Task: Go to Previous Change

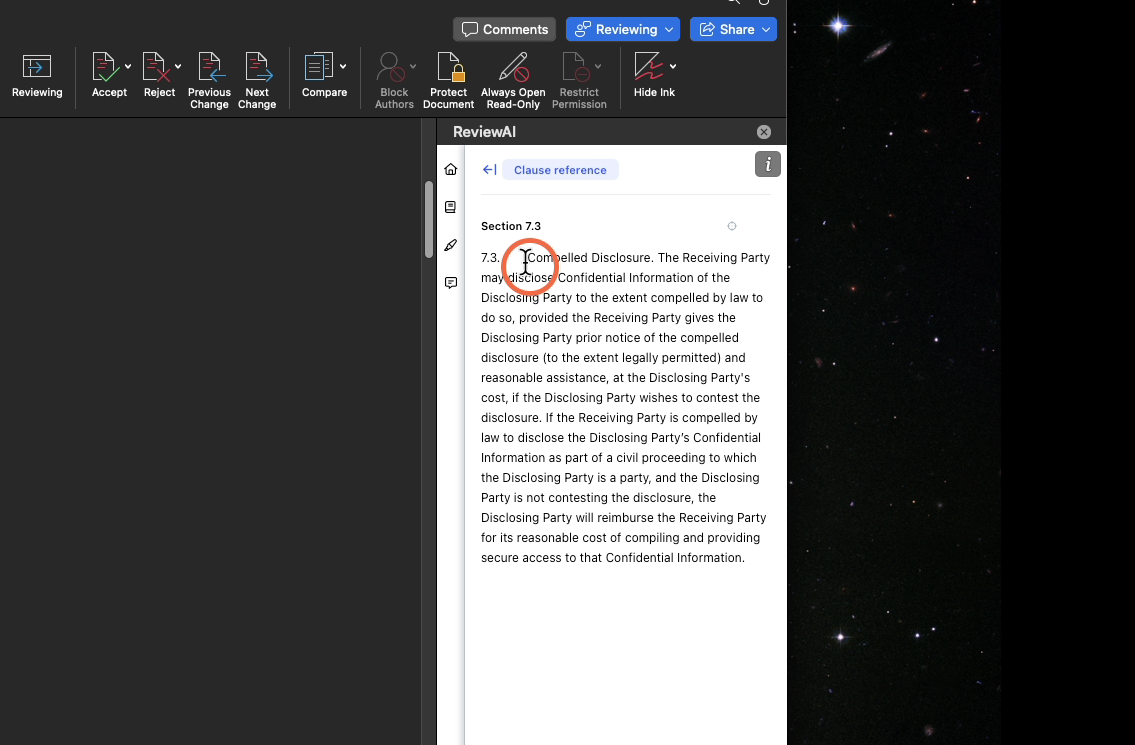Action: (209, 80)
